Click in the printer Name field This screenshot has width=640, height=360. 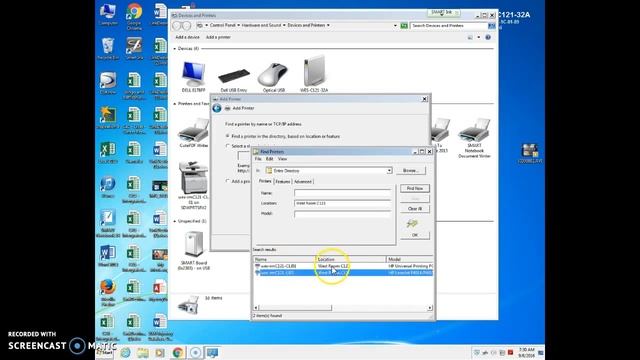tap(342, 193)
